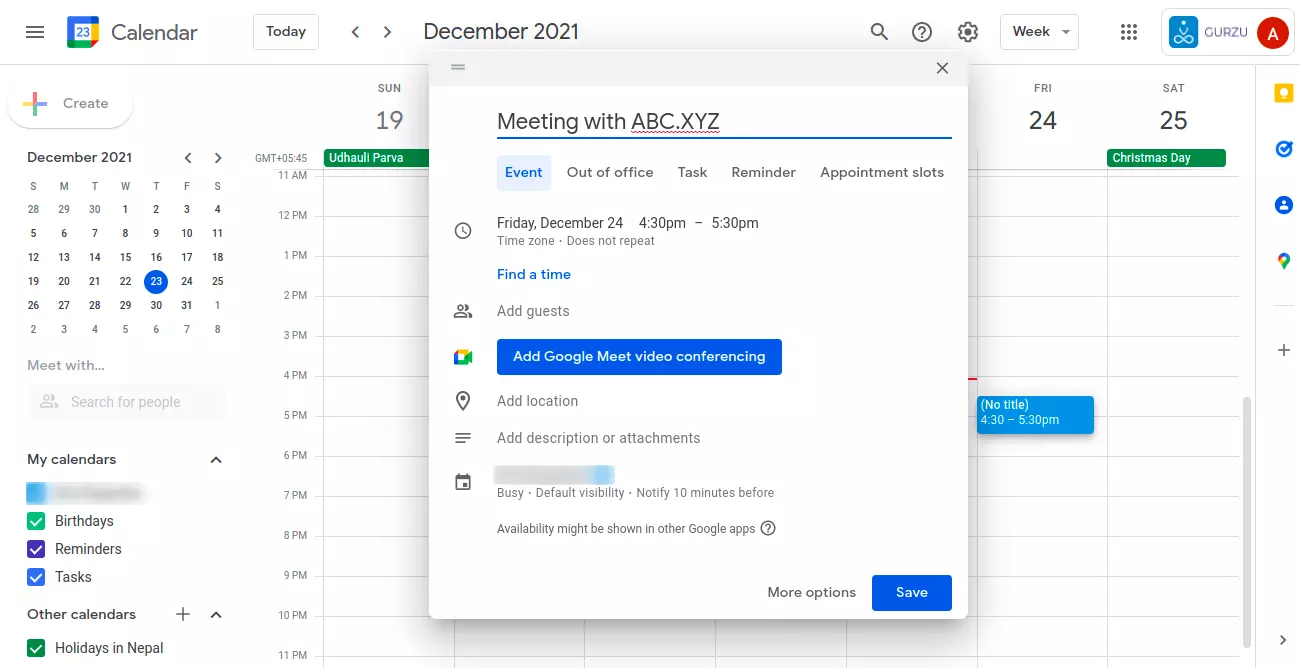
Task: Switch to Out of office tab
Action: (610, 172)
